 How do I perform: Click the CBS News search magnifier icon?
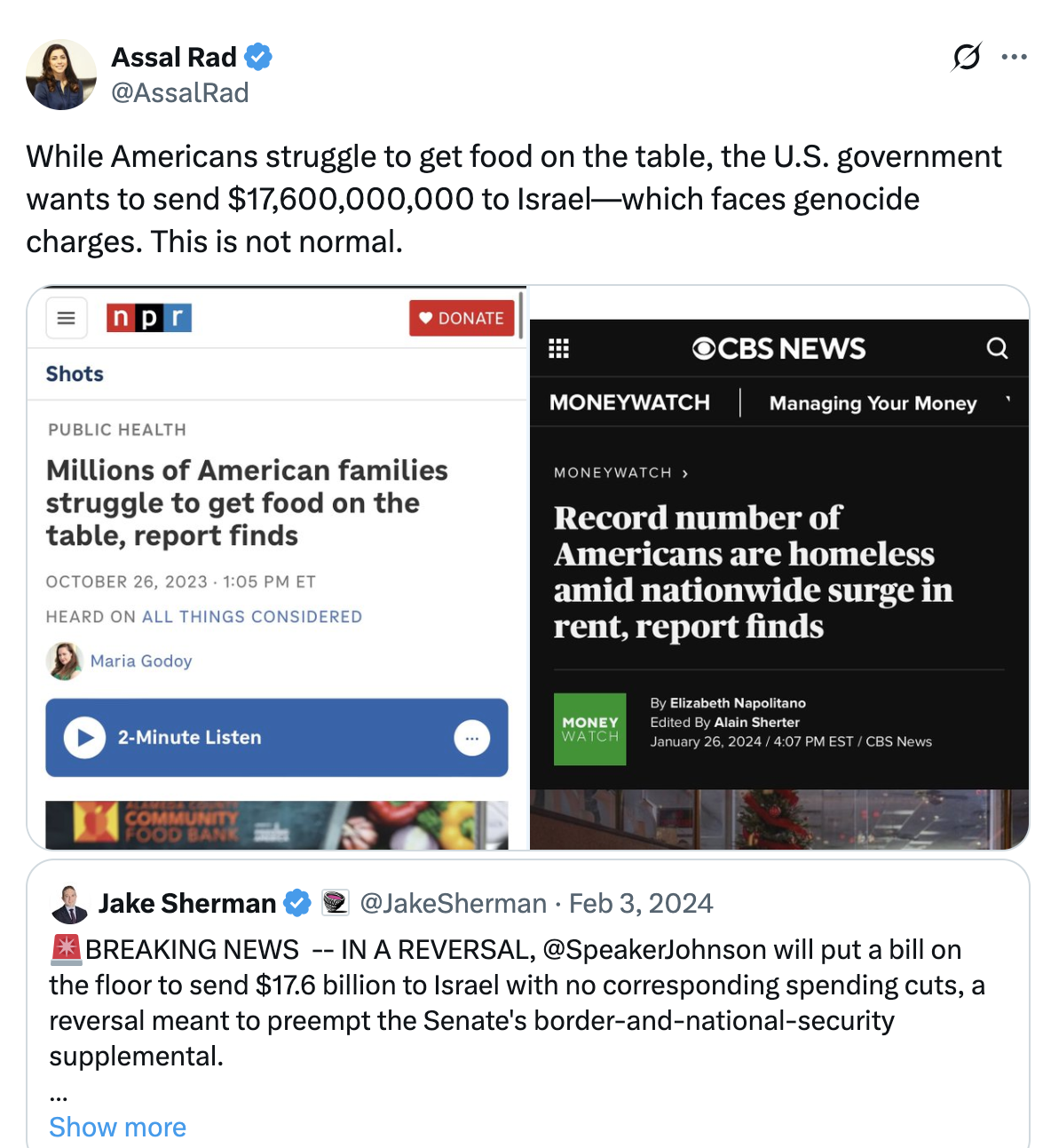(x=997, y=348)
